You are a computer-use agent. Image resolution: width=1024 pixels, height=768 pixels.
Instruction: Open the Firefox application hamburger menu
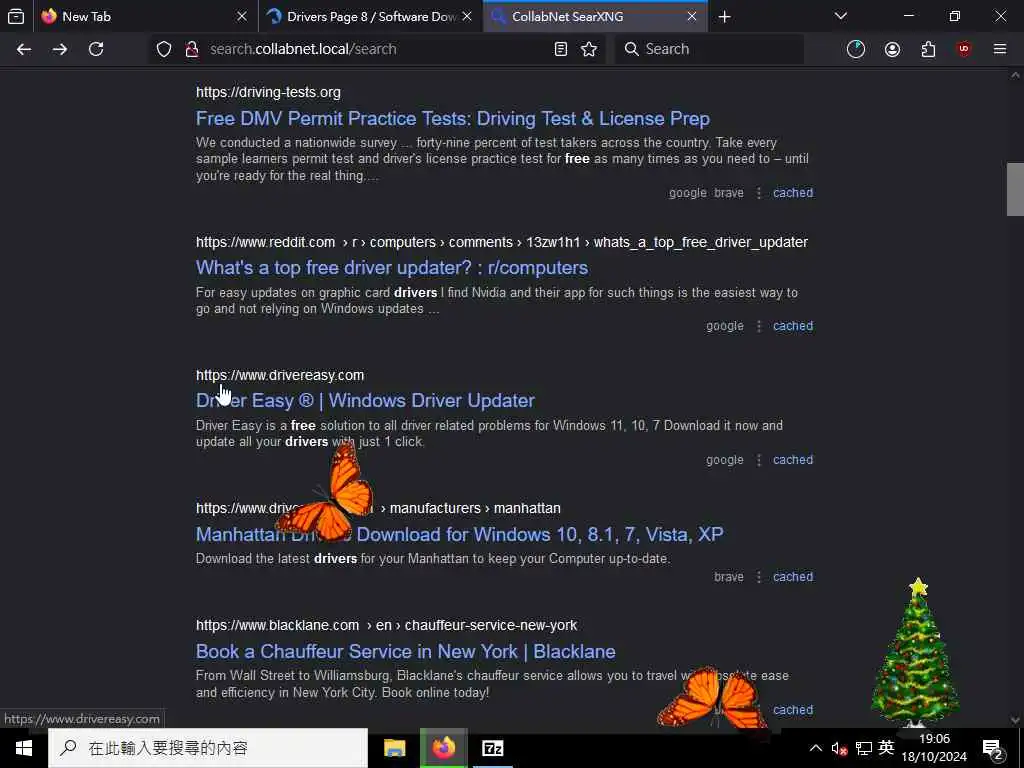click(x=1000, y=49)
